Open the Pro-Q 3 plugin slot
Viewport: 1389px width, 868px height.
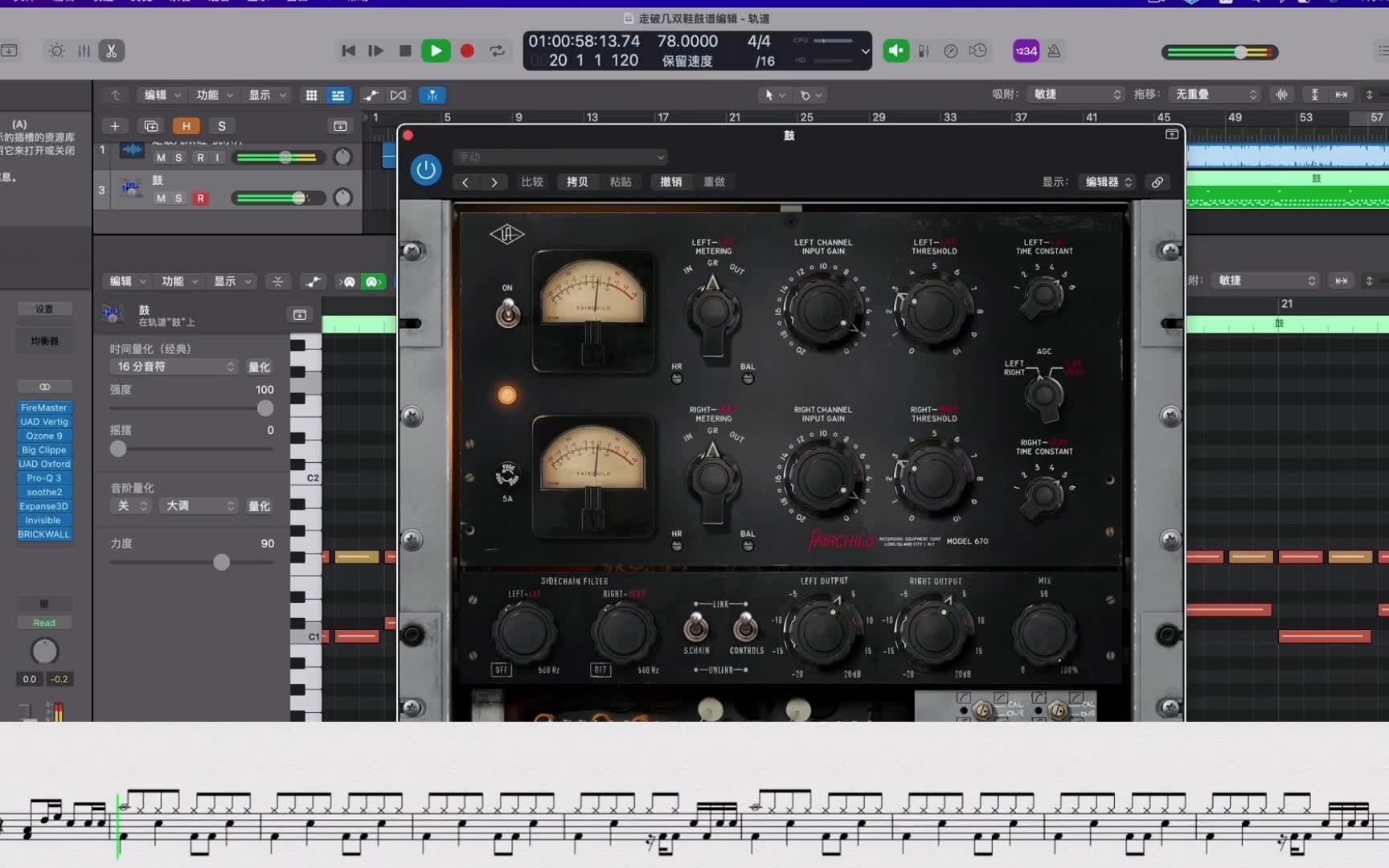[44, 478]
